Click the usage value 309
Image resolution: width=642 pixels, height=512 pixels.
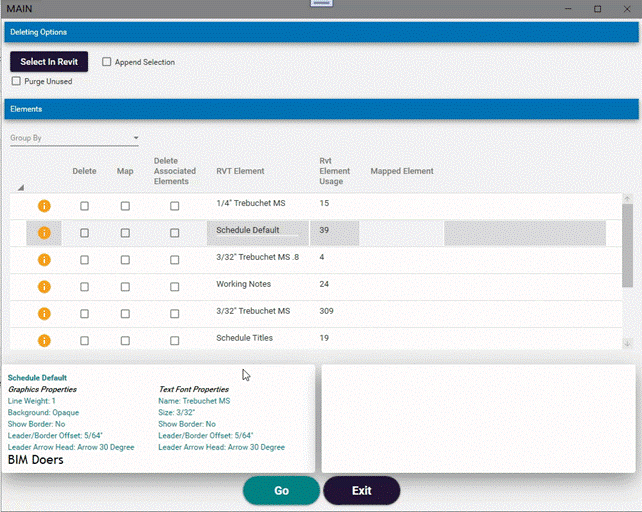point(326,311)
